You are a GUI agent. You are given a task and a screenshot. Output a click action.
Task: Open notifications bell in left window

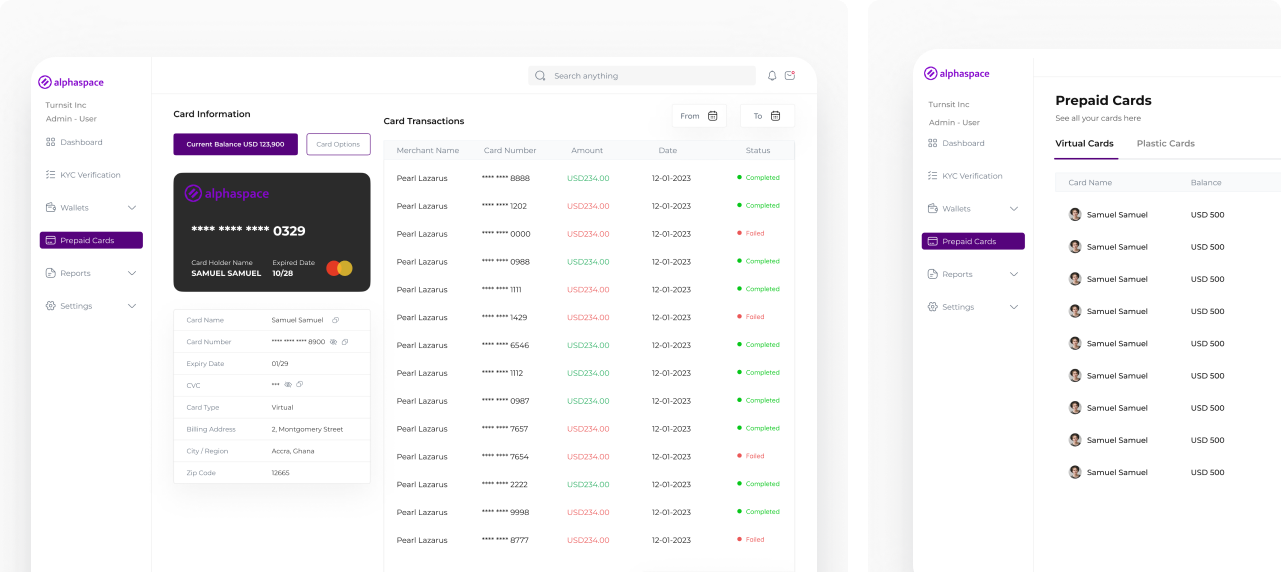pyautogui.click(x=772, y=76)
